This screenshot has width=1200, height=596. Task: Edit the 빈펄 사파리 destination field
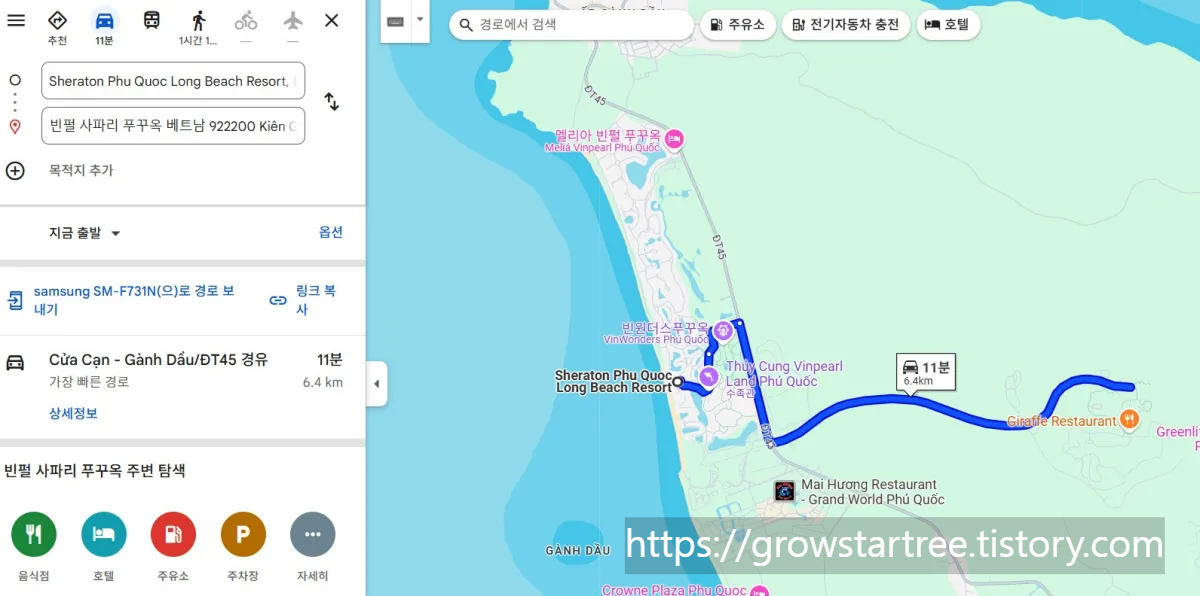[173, 126]
